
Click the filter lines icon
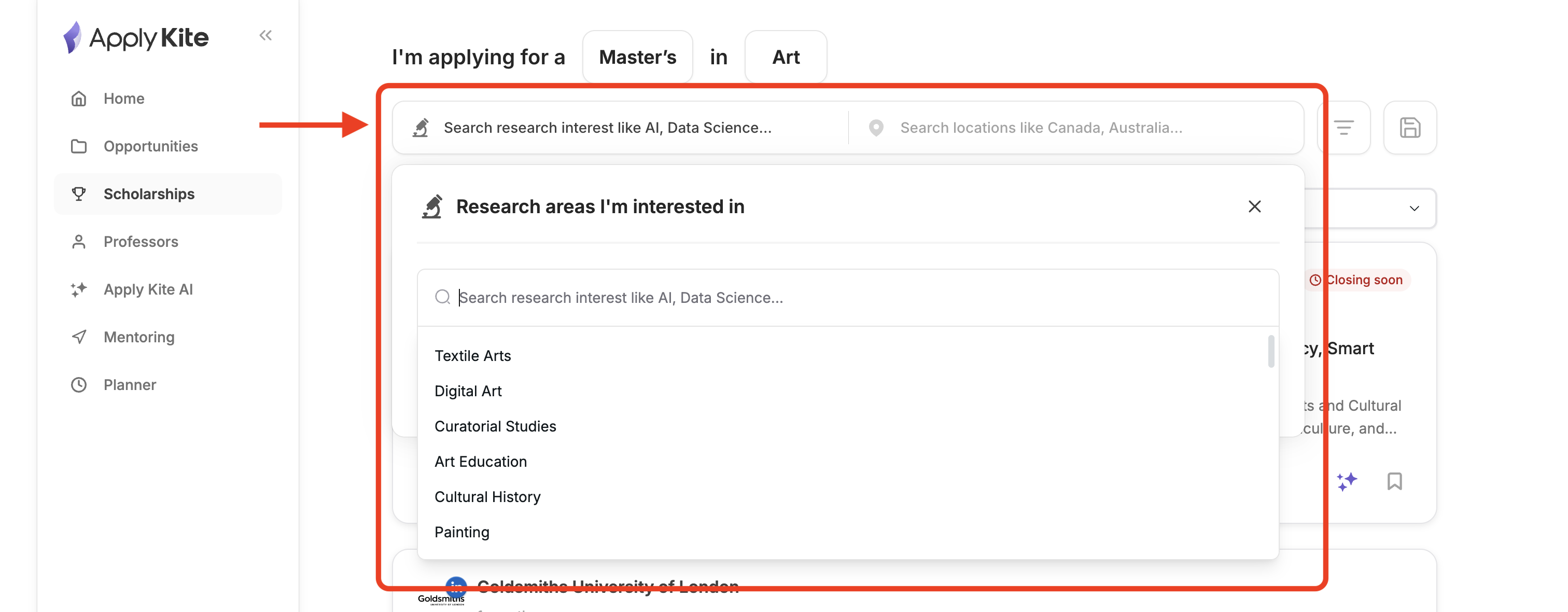[x=1343, y=128]
